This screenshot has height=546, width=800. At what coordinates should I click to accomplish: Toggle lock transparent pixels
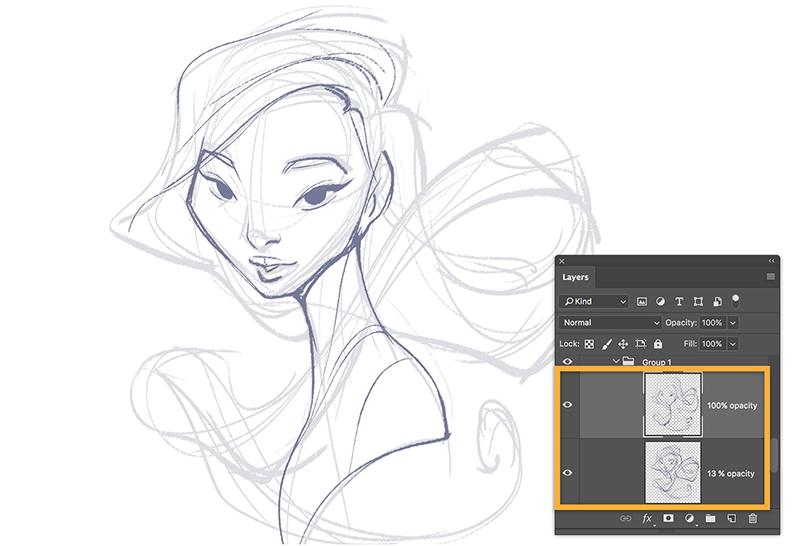click(589, 343)
